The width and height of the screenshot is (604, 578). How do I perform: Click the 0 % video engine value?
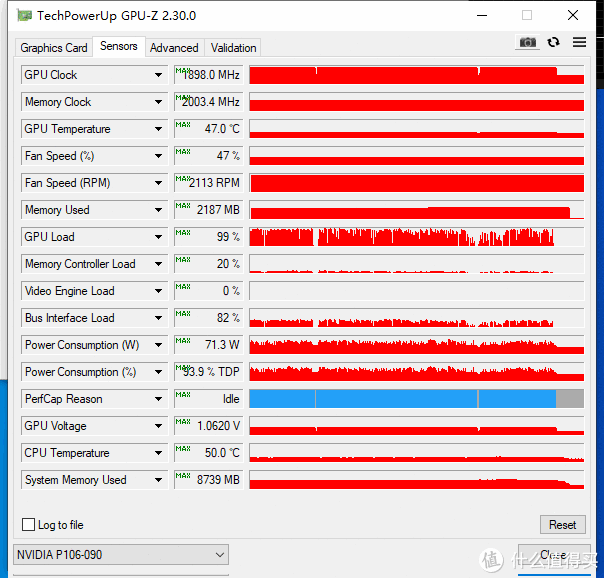click(x=208, y=291)
